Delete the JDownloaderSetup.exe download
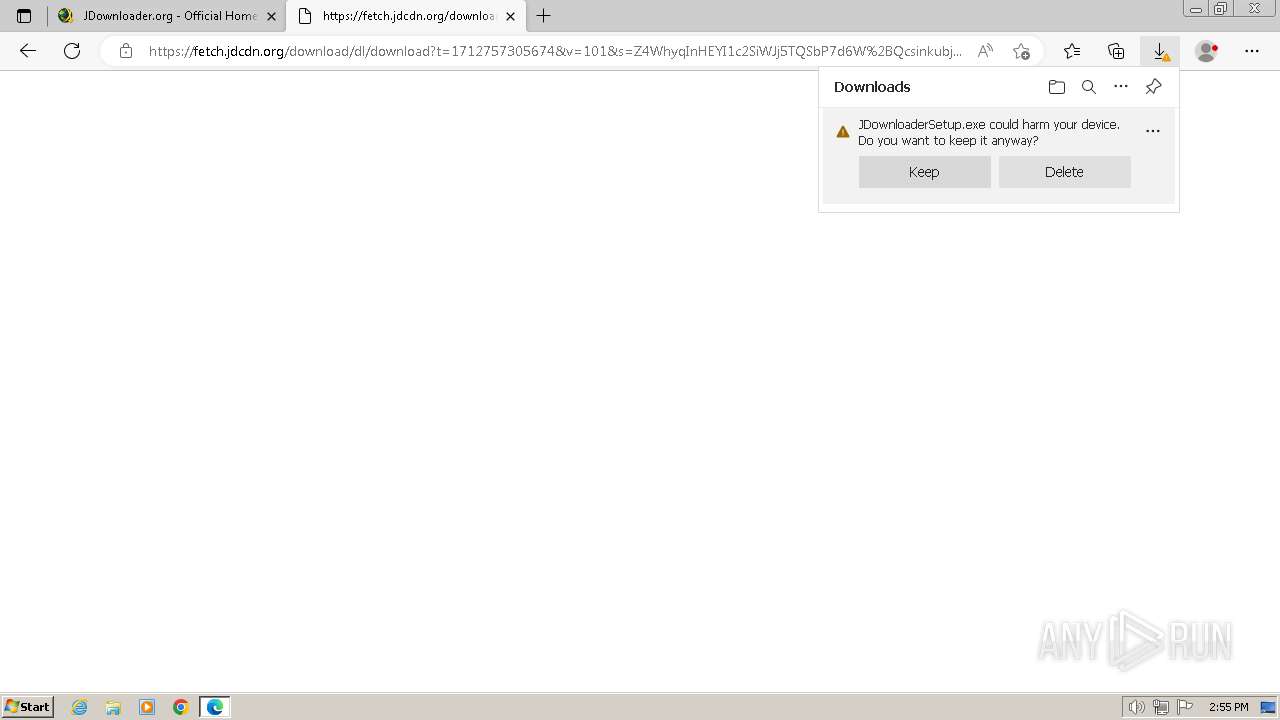The height and width of the screenshot is (720, 1280). point(1064,172)
